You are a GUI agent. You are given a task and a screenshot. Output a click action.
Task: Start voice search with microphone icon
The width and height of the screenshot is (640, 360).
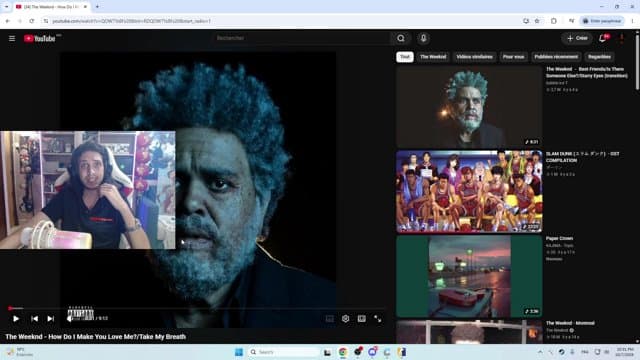tap(423, 38)
